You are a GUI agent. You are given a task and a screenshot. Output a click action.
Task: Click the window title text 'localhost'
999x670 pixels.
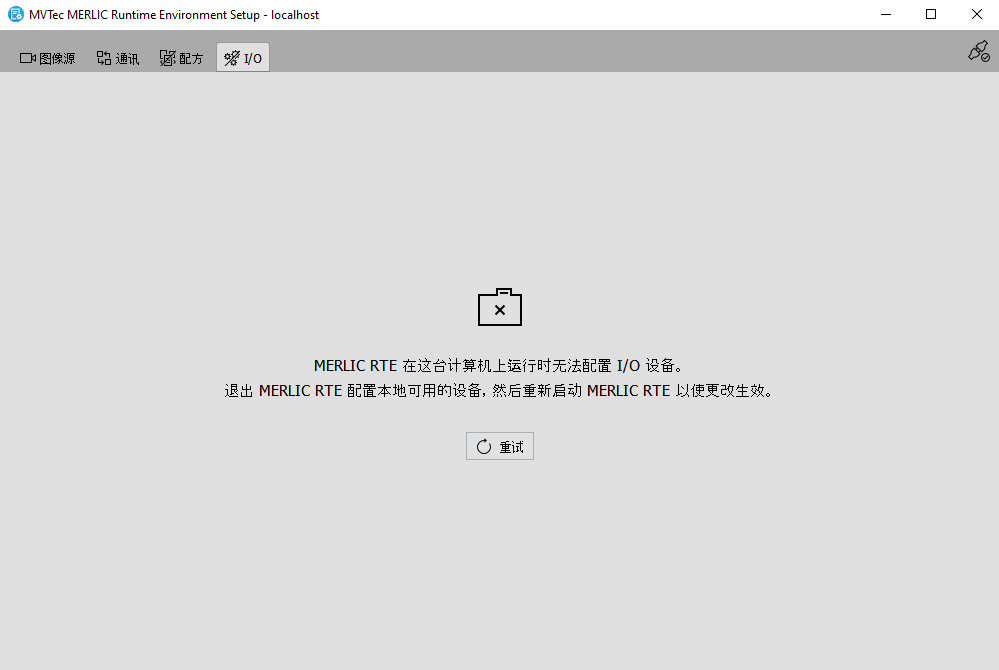click(295, 15)
